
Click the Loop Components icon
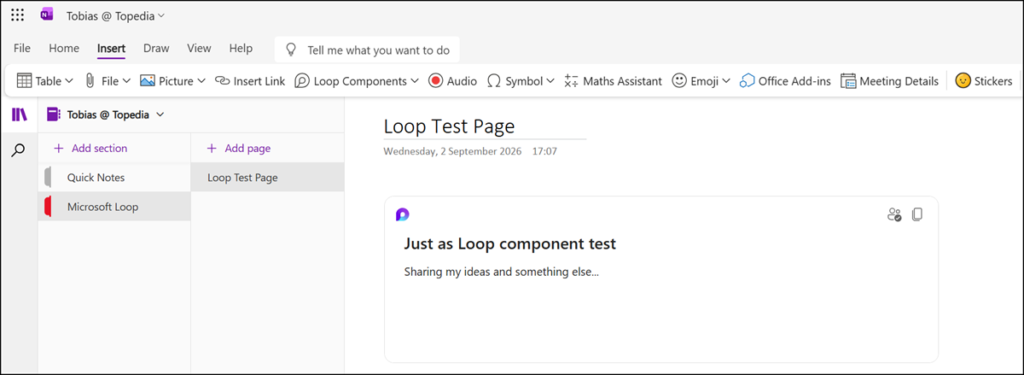[x=302, y=81]
